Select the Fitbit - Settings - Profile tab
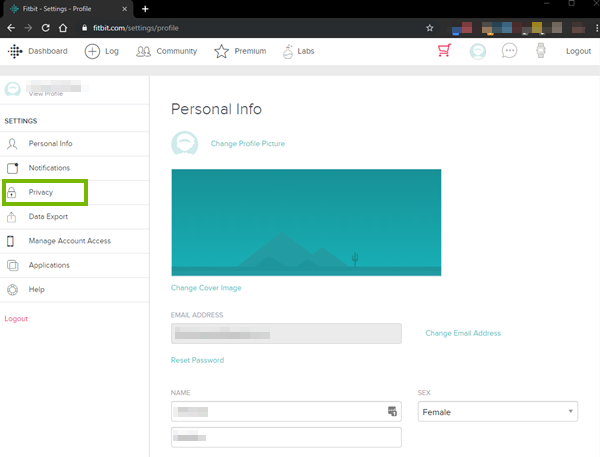This screenshot has width=600, height=457. click(68, 9)
